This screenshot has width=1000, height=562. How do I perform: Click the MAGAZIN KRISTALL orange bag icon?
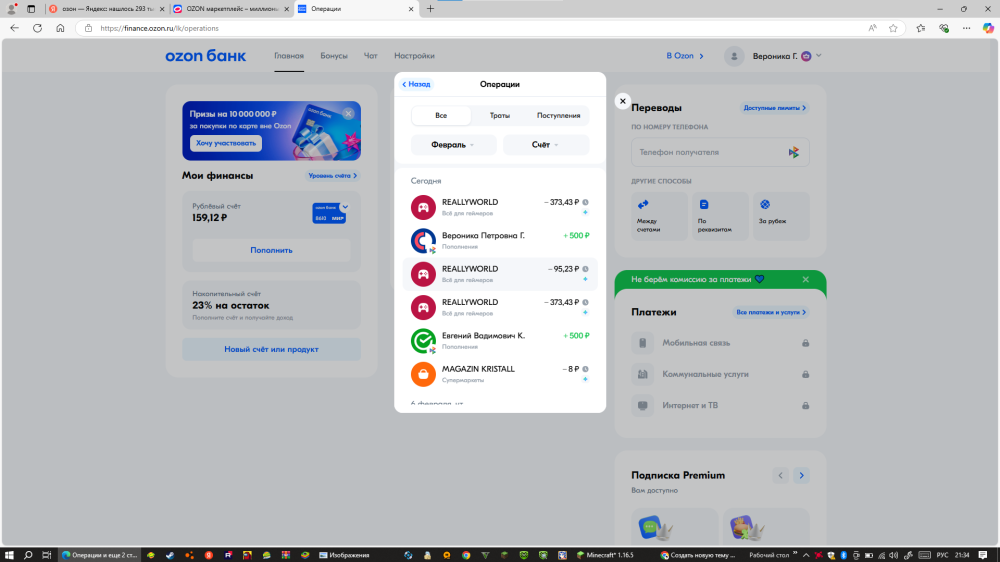click(x=423, y=374)
